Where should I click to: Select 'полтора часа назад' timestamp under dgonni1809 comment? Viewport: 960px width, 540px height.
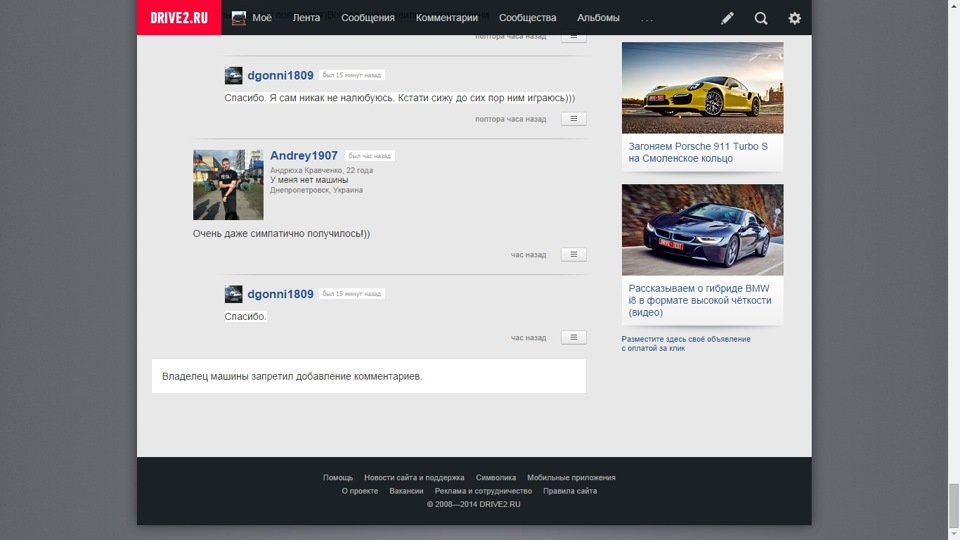click(x=511, y=119)
